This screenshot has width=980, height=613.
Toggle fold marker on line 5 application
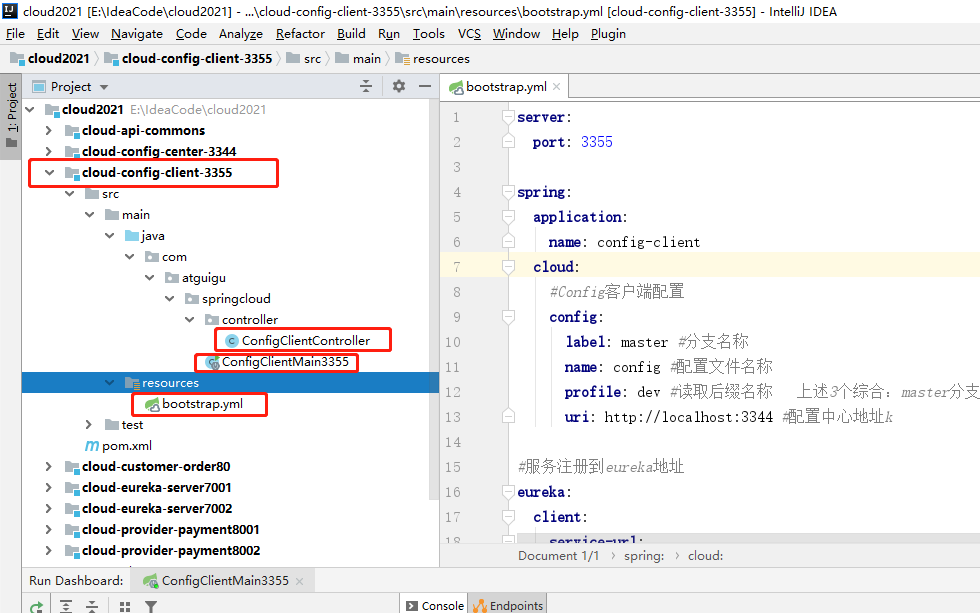click(x=508, y=217)
